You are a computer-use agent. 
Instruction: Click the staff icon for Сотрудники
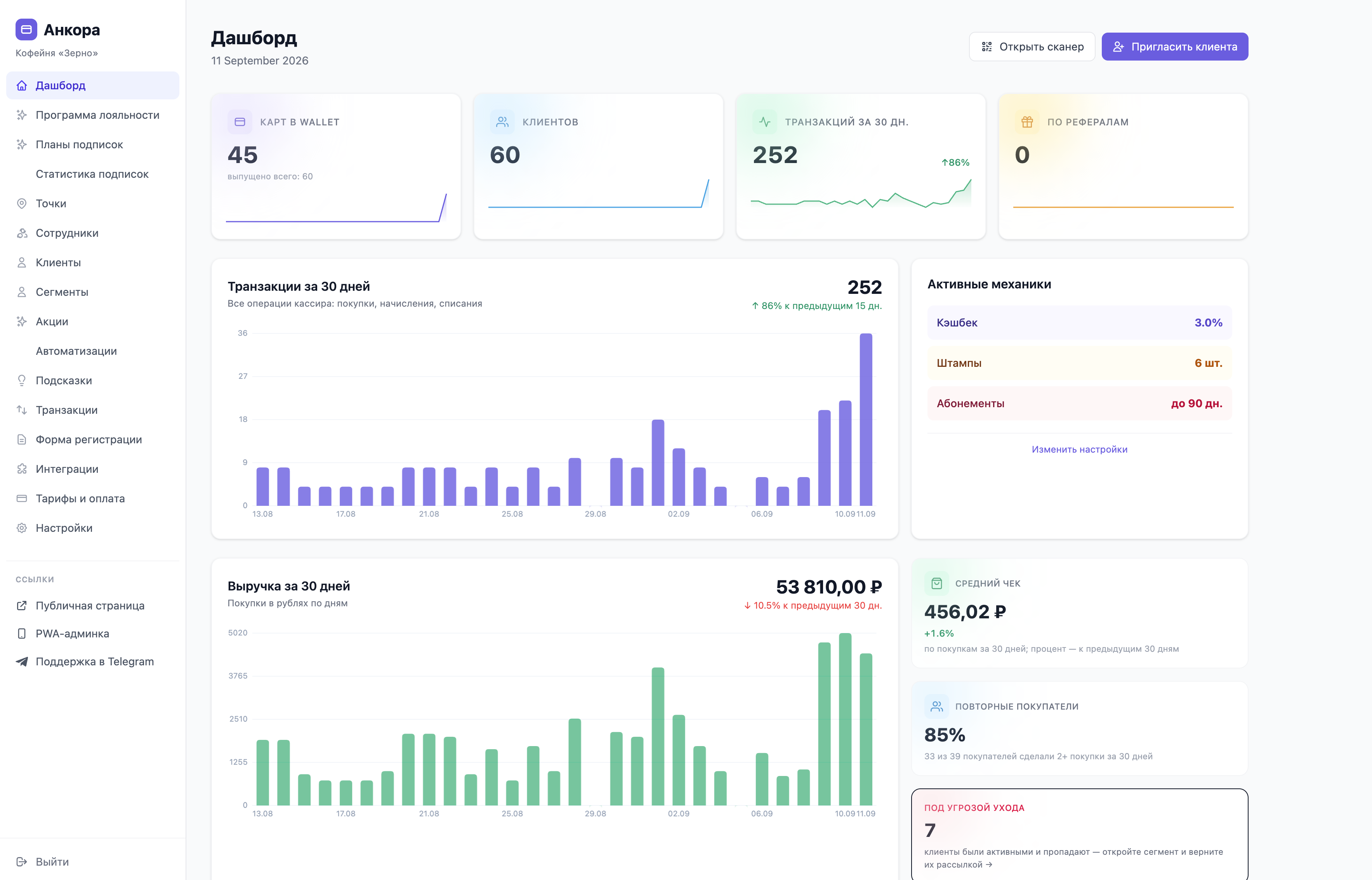point(22,233)
